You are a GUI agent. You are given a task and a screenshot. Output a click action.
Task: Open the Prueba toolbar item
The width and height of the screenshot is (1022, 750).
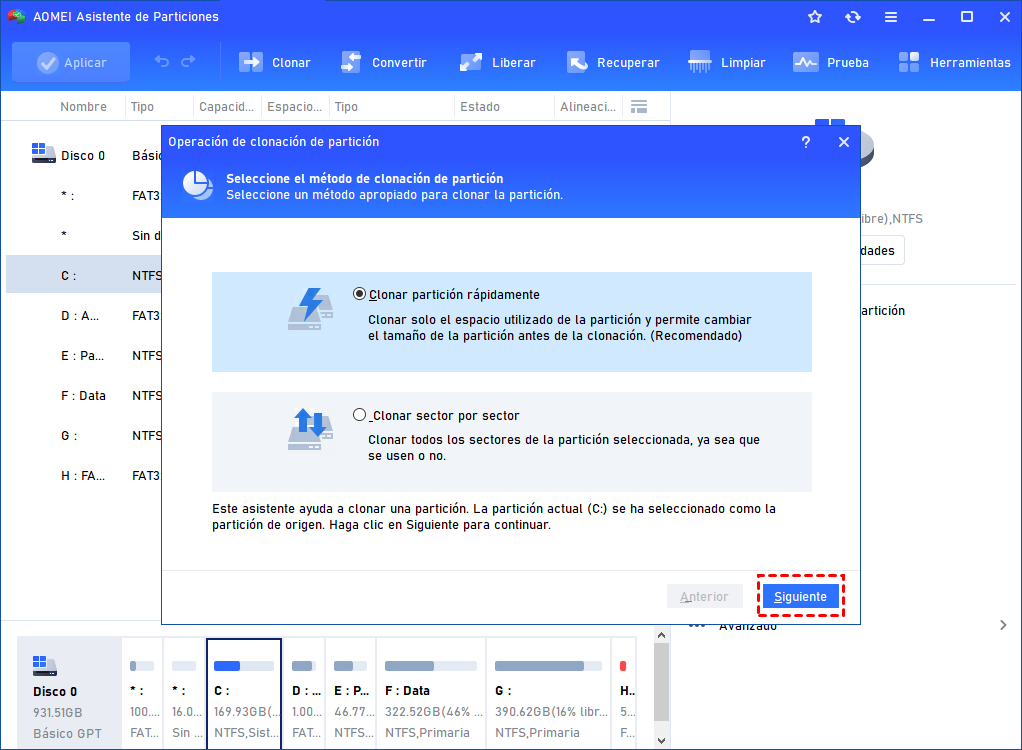coord(831,63)
